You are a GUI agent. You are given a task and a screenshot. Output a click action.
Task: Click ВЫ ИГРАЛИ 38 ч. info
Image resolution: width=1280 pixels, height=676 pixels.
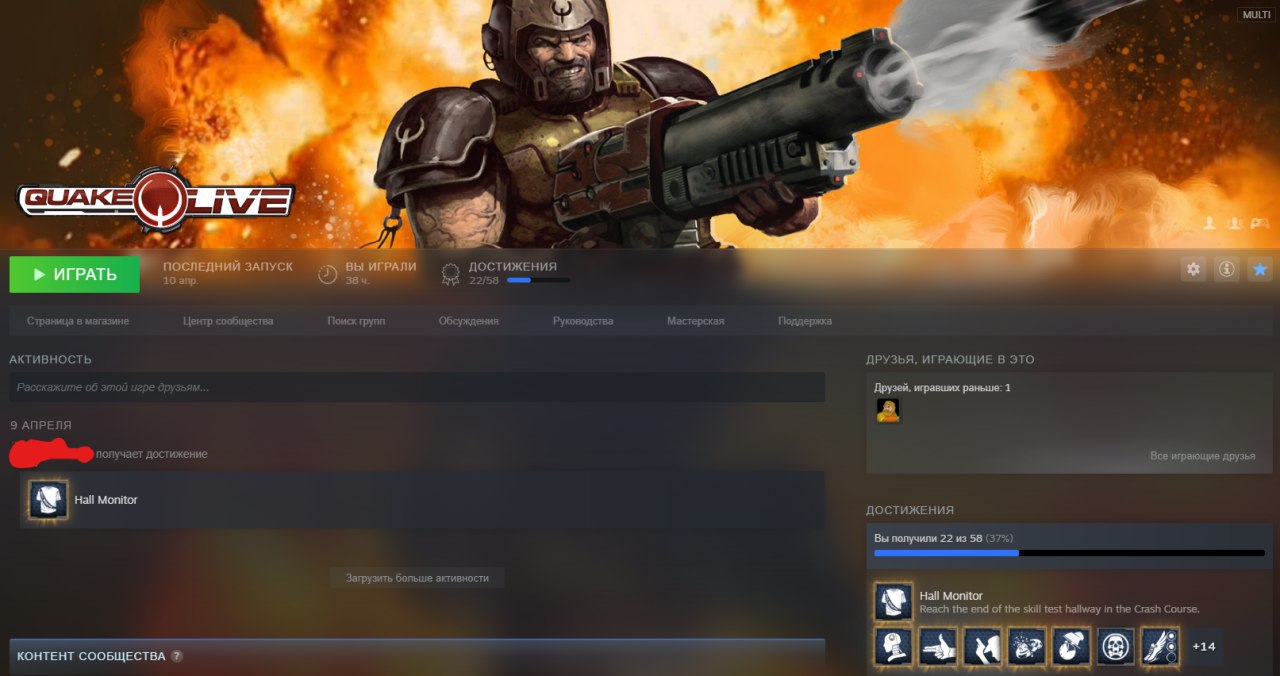[x=380, y=274]
